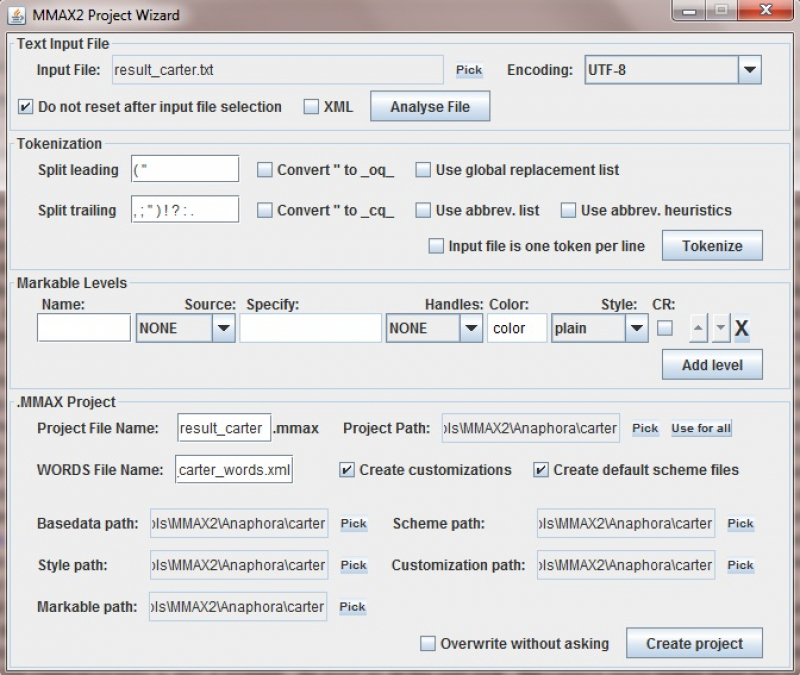The image size is (800, 675).
Task: Click the move level down arrow
Action: pyautogui.click(x=721, y=328)
